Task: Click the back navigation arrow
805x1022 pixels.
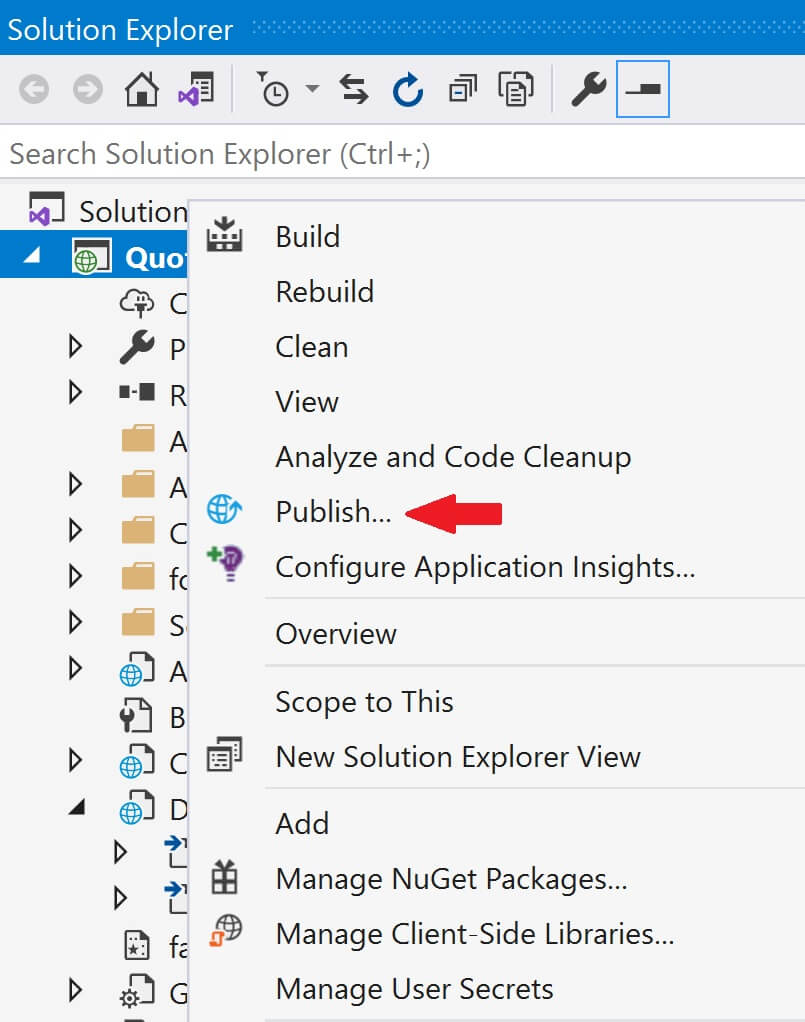Action: coord(34,89)
